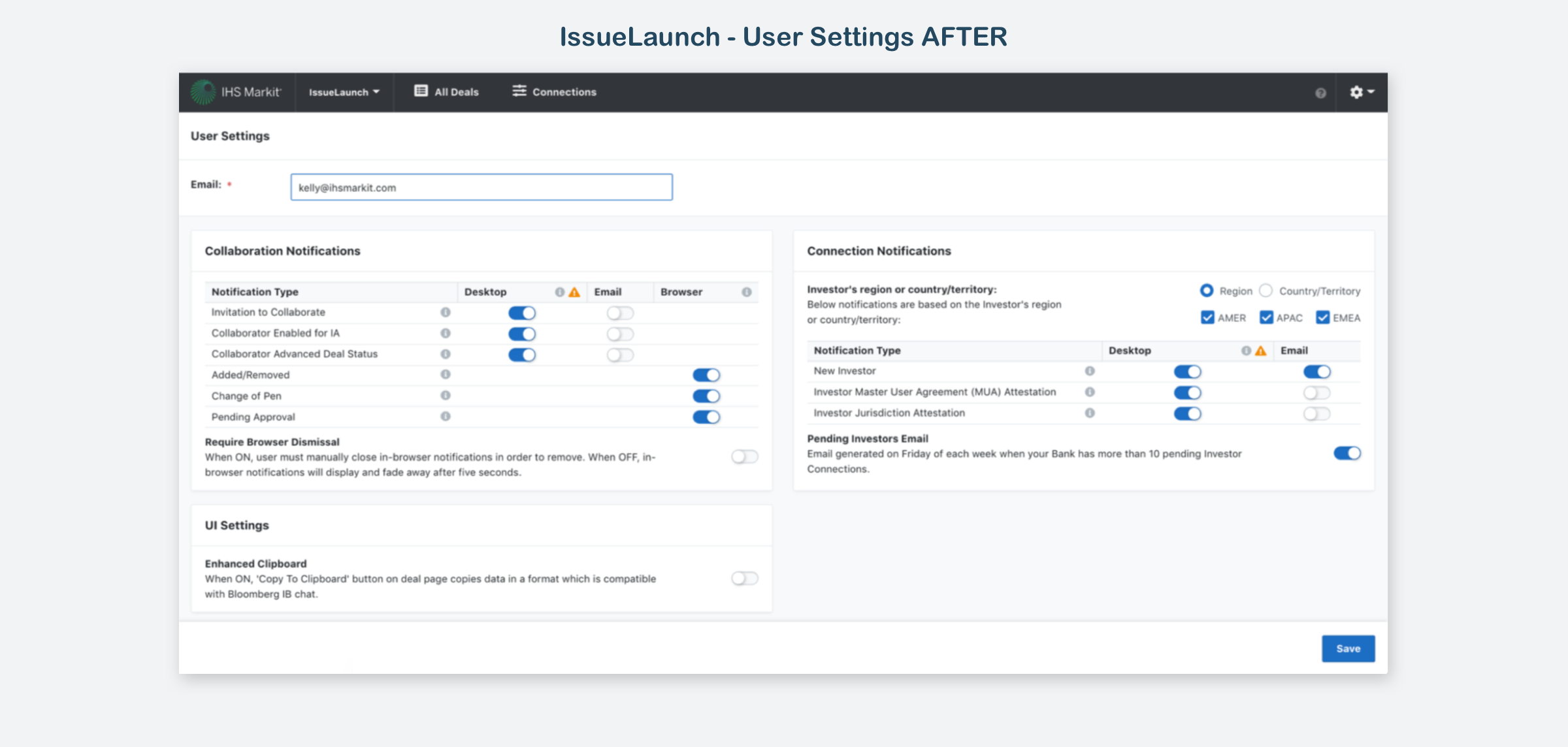Viewport: 1568px width, 747px height.
Task: Toggle Browser notification for Pending Approval
Action: [706, 417]
